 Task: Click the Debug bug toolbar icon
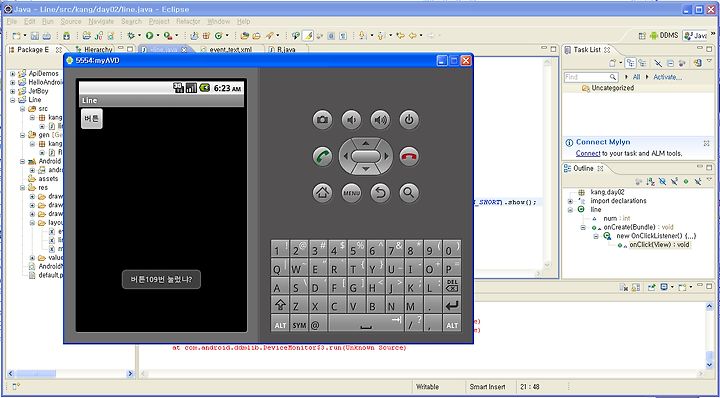pyautogui.click(x=131, y=35)
